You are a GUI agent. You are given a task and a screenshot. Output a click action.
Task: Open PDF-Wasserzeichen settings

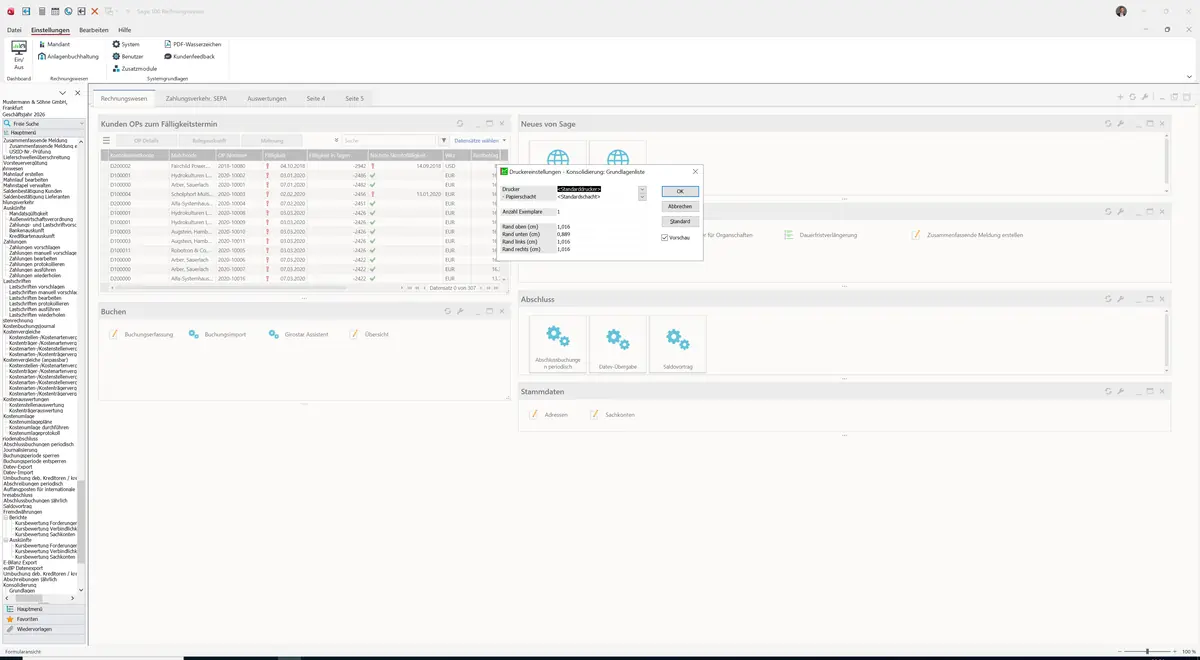coord(192,45)
